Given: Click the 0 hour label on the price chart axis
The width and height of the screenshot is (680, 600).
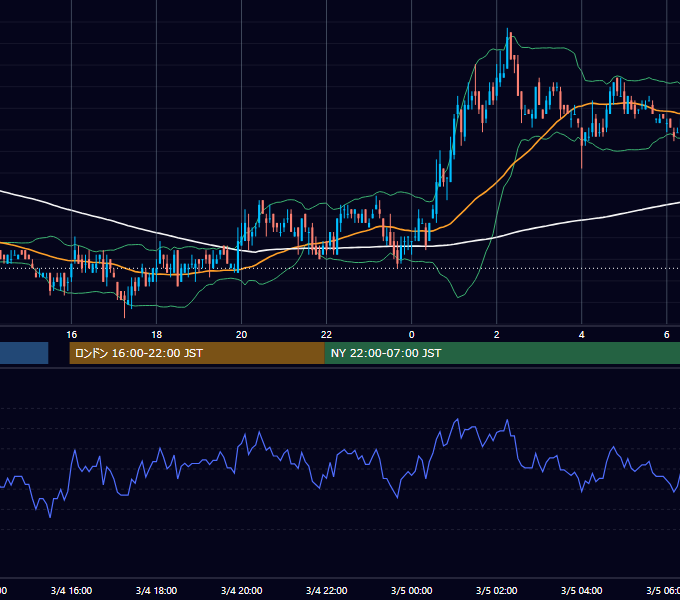Looking at the screenshot, I should (412, 335).
